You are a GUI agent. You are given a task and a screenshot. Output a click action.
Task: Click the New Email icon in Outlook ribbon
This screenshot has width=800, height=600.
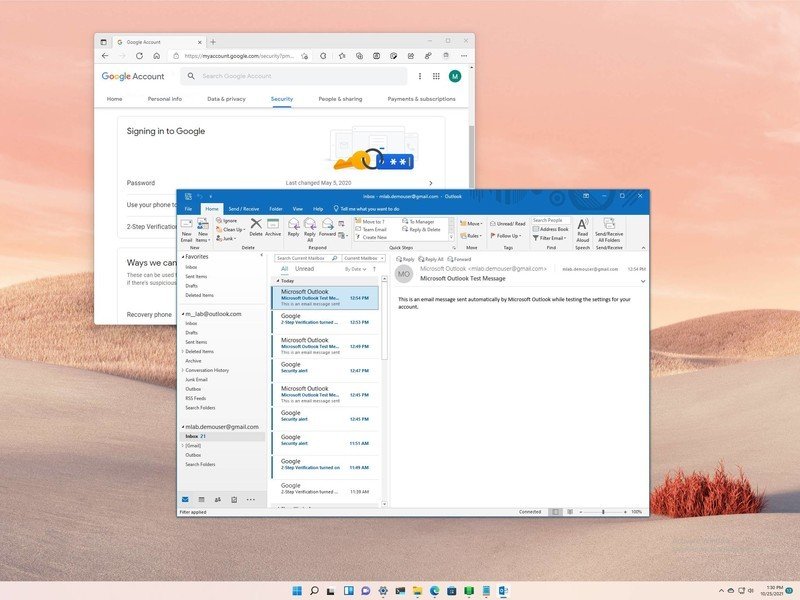coord(187,230)
